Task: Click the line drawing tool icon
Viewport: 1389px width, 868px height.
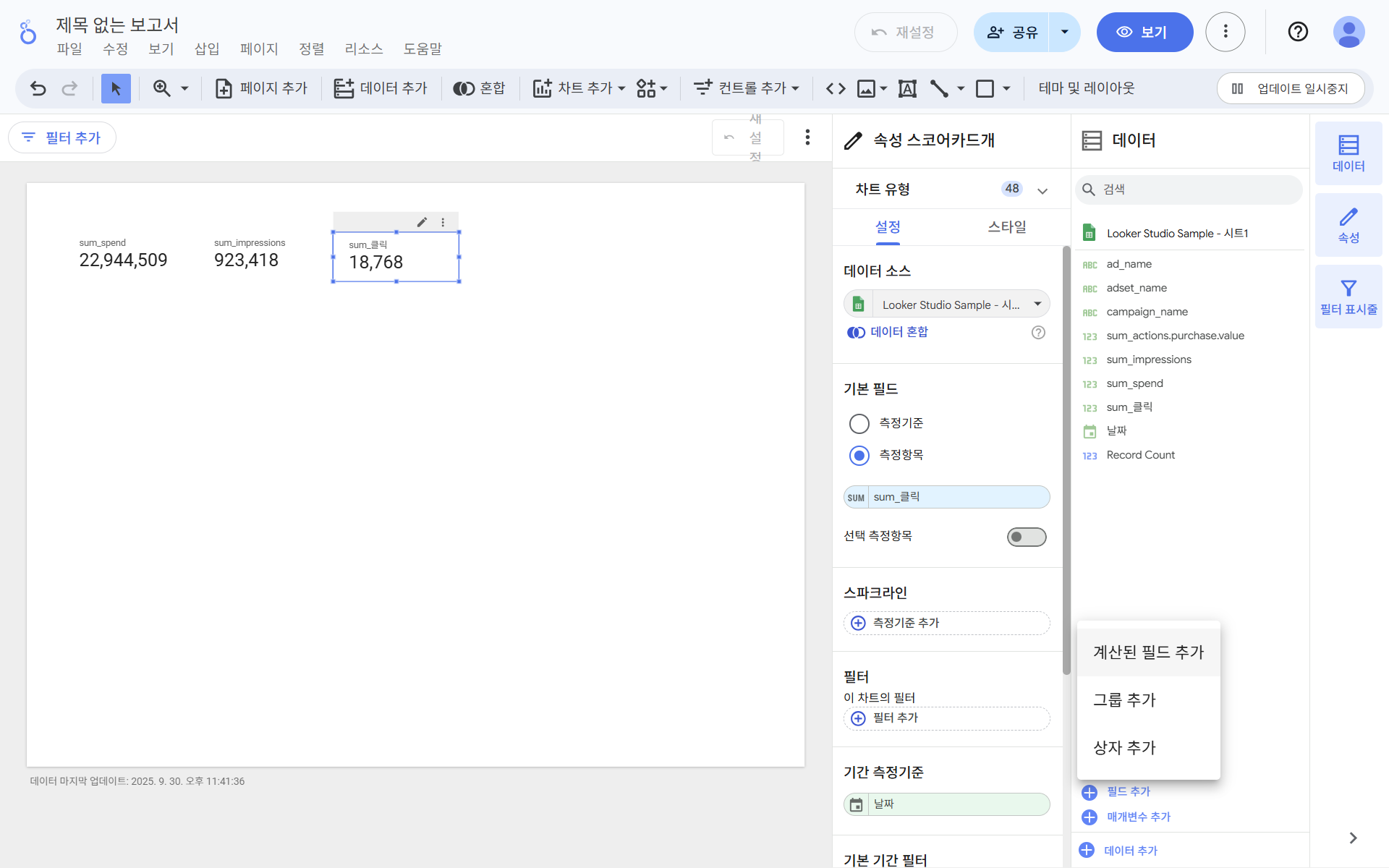Action: pos(939,88)
